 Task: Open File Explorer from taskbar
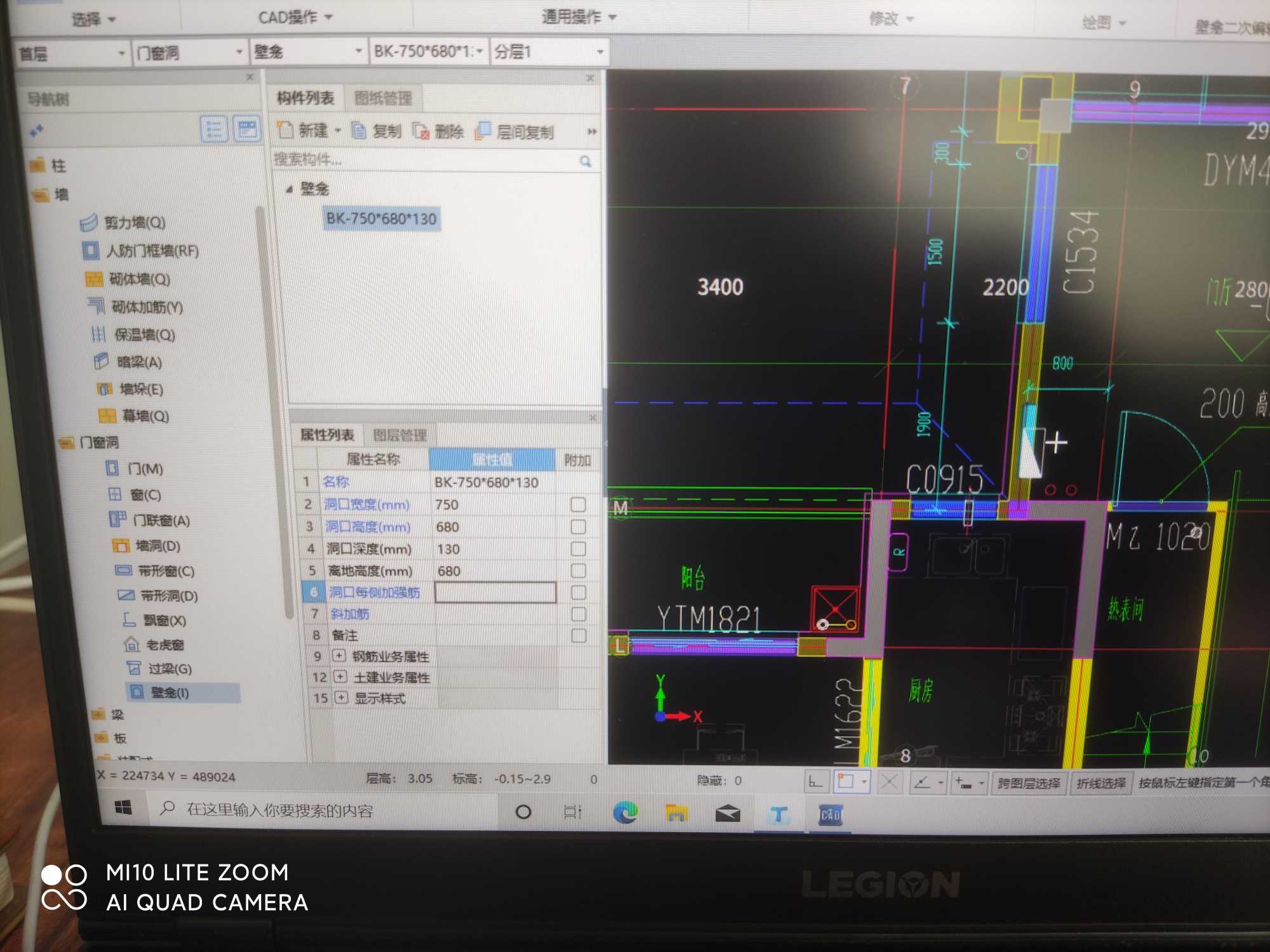coord(676,813)
